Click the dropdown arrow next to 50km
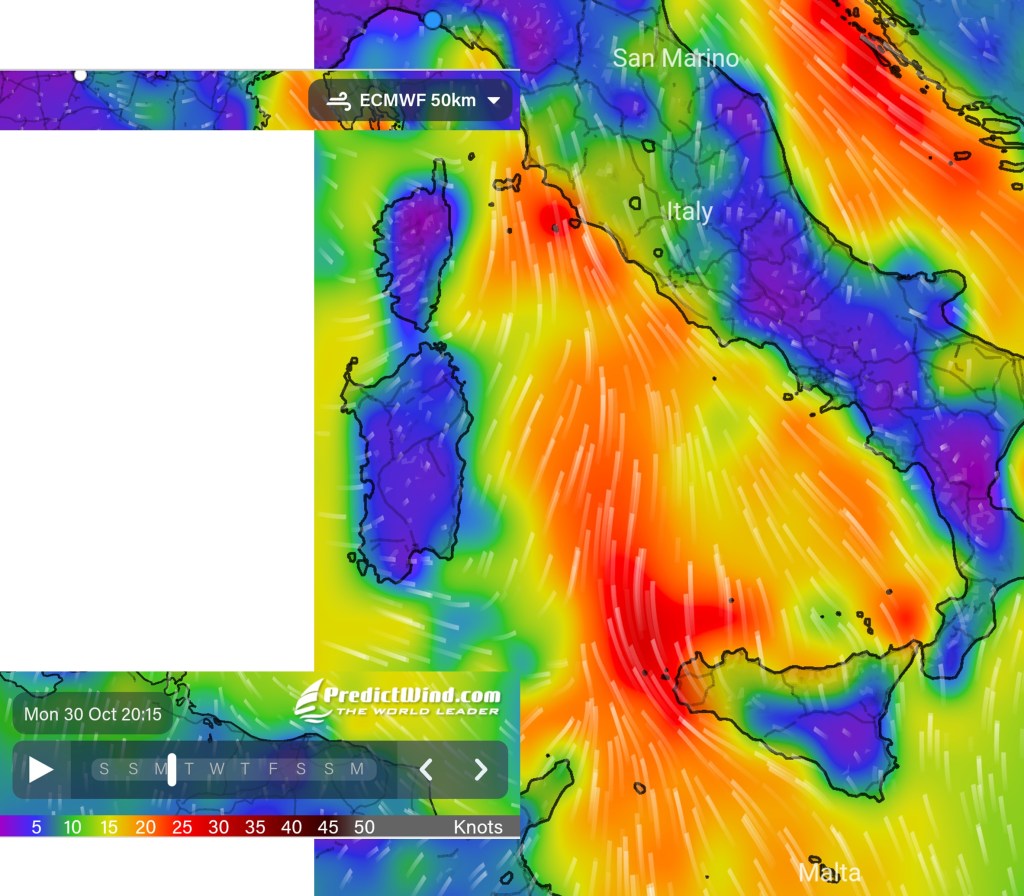The image size is (1024, 896). coord(493,101)
